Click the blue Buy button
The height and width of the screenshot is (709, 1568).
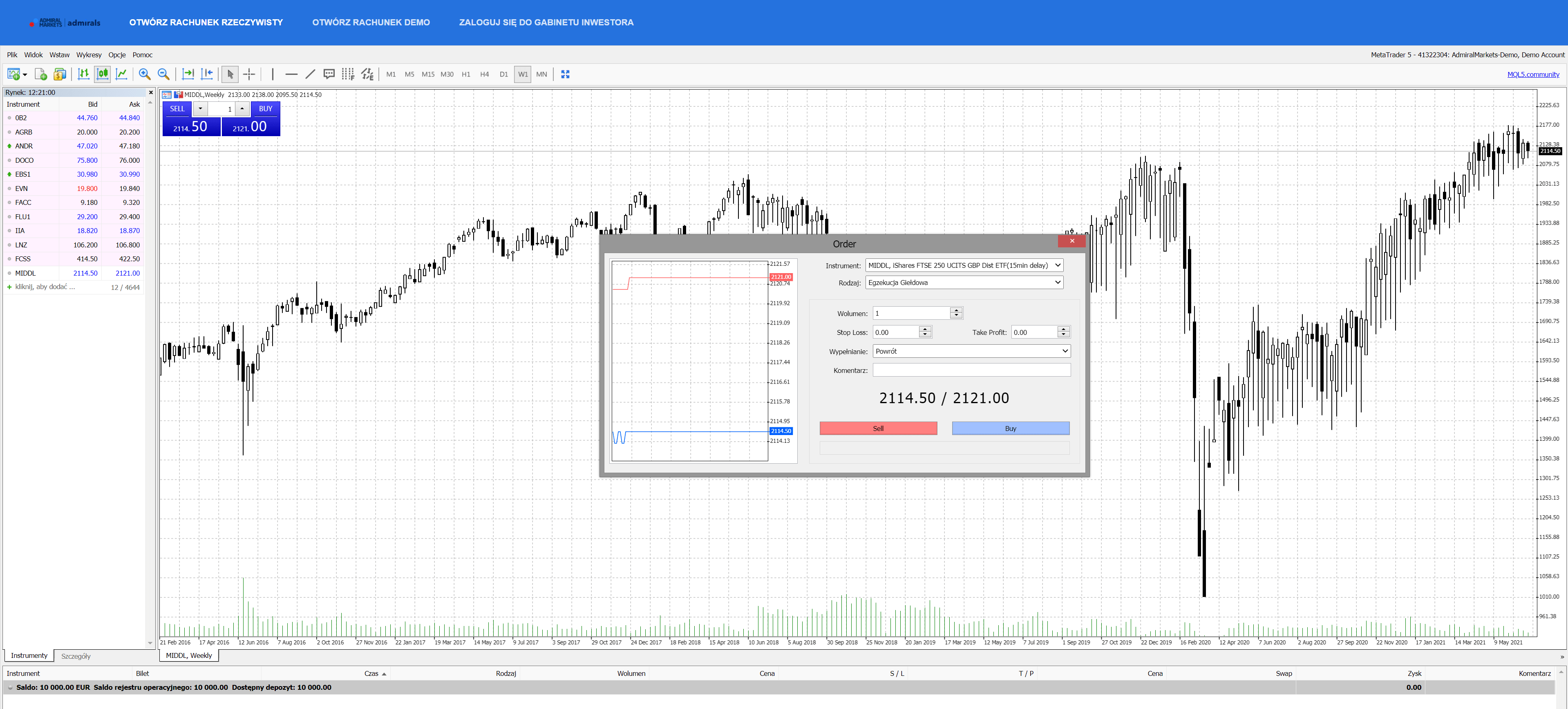(1011, 429)
